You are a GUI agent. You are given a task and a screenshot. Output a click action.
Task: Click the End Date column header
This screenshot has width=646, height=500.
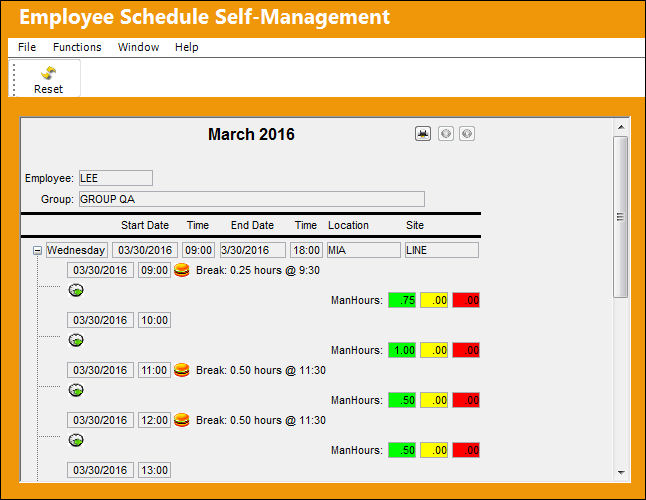(252, 225)
